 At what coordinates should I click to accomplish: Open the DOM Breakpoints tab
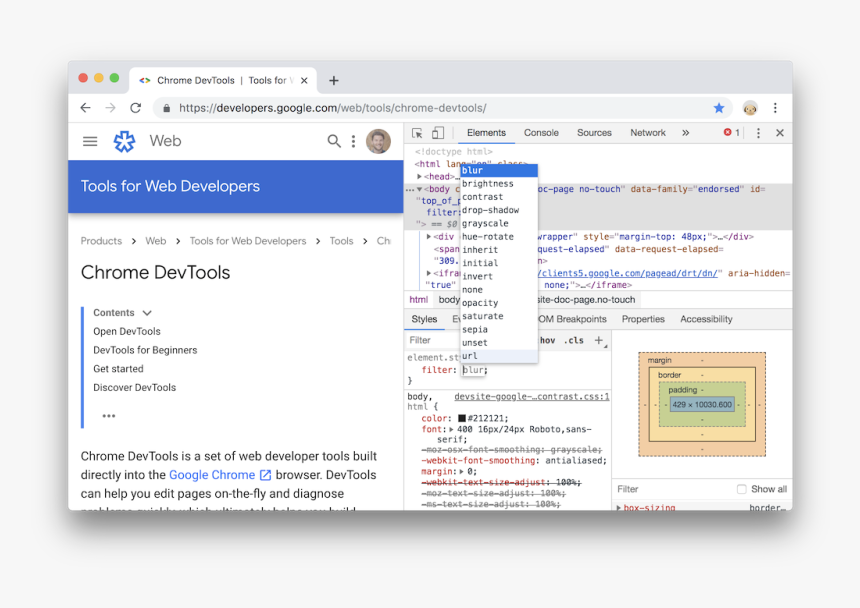(572, 319)
